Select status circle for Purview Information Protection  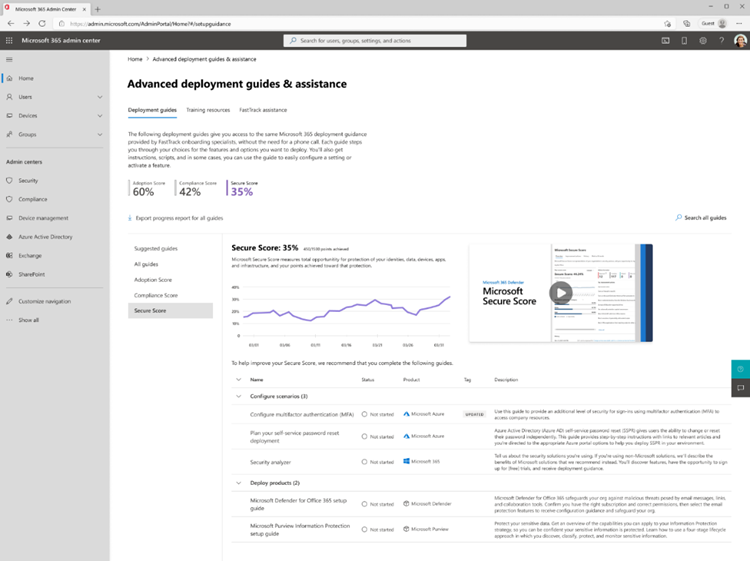click(364, 529)
